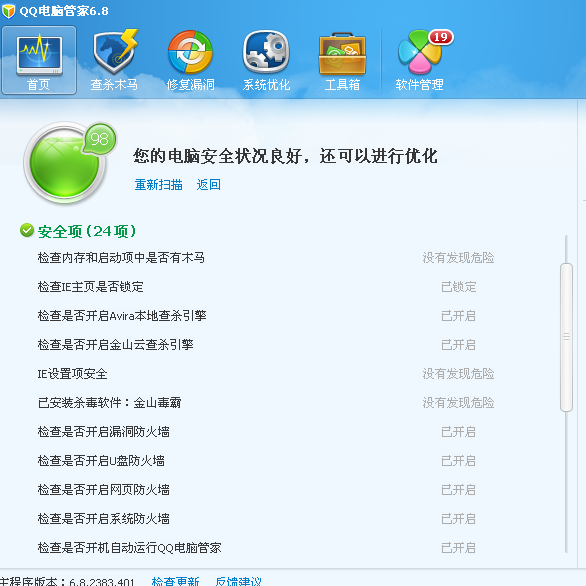The width and height of the screenshot is (586, 586).
Task: Open the 首页 home monitor icon
Action: point(39,60)
